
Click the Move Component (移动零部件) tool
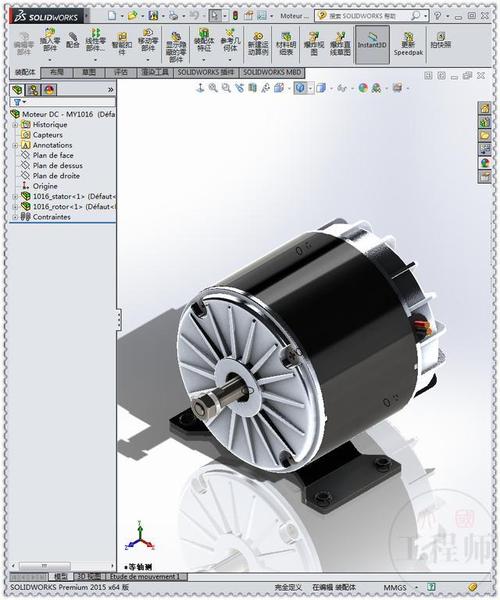(x=148, y=40)
